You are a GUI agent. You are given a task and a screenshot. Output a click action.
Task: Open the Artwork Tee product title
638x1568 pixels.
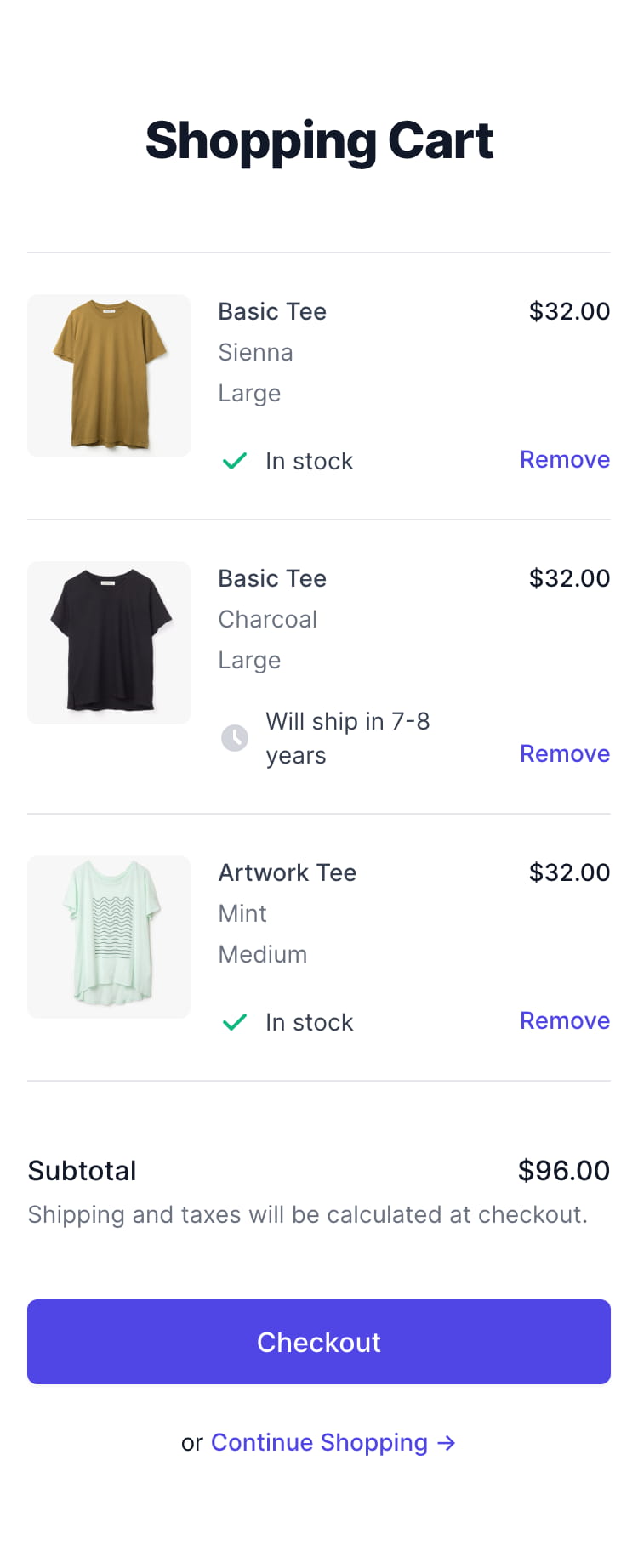[x=288, y=872]
